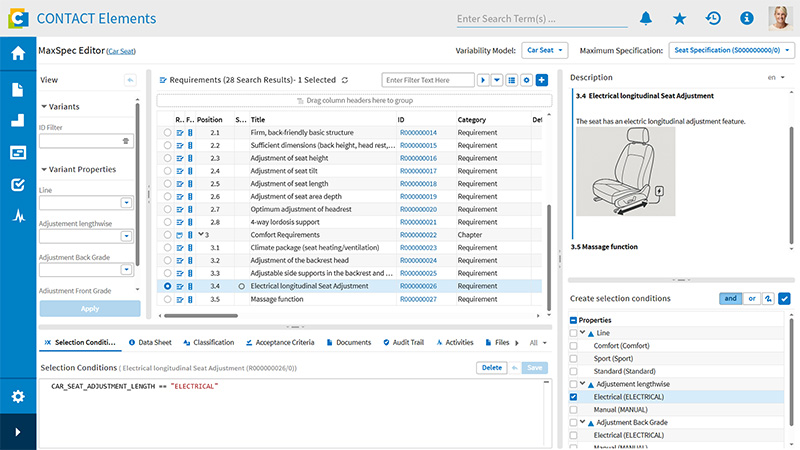Switch to the Data Sheet tab
Screen dimensions: 800x450
[150, 342]
